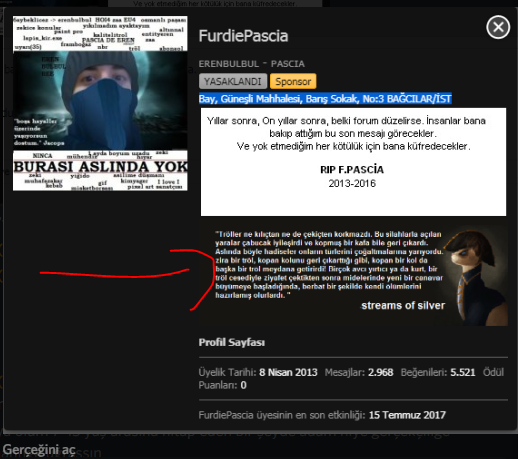
Task: Click the BURASI ASLINDA YOK banner text
Action: 100,166
